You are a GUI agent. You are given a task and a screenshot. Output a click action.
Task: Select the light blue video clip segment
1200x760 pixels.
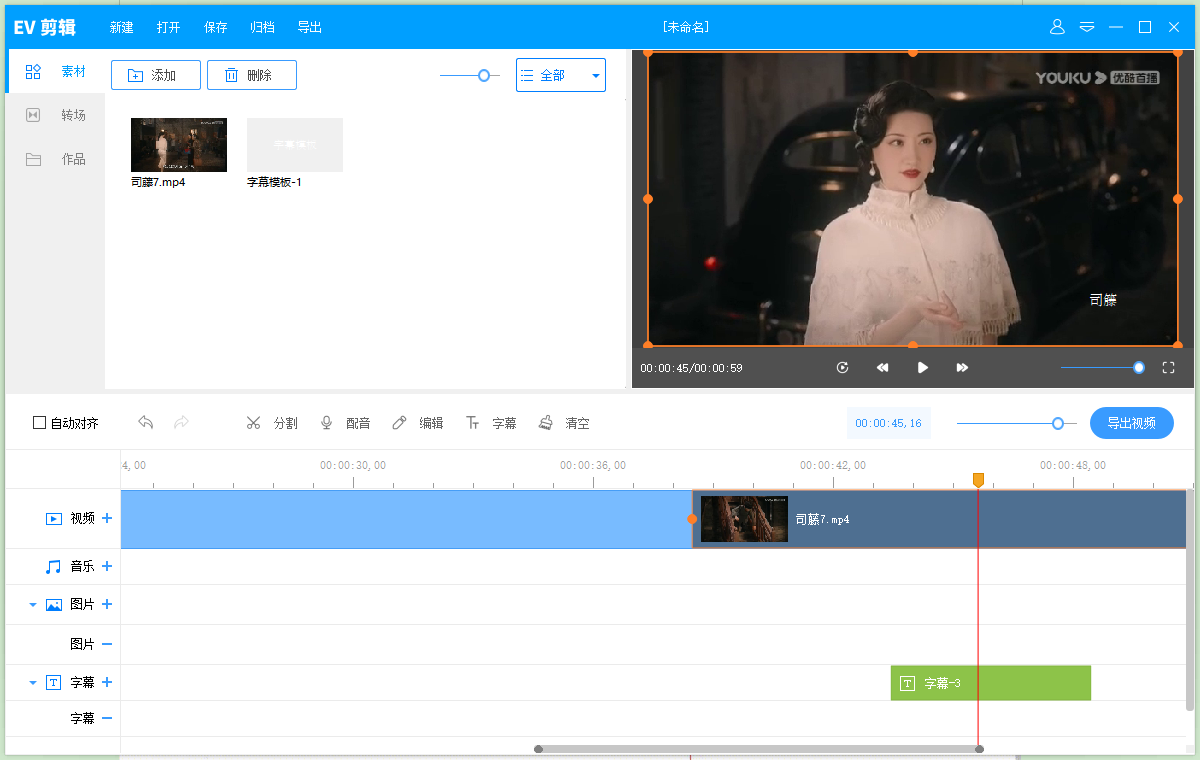pyautogui.click(x=406, y=519)
